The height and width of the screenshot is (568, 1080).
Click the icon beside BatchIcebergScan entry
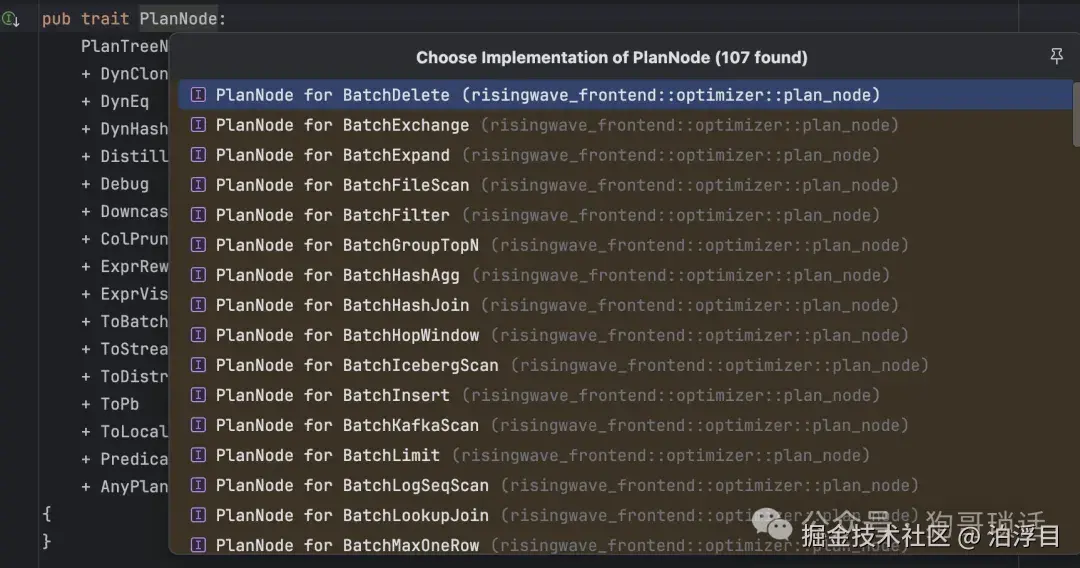click(x=198, y=365)
